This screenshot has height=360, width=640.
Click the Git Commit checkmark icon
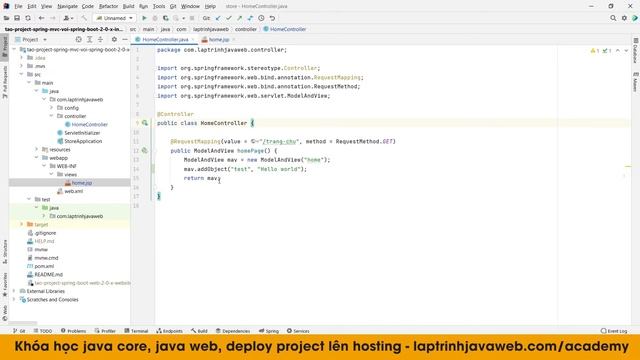point(229,18)
